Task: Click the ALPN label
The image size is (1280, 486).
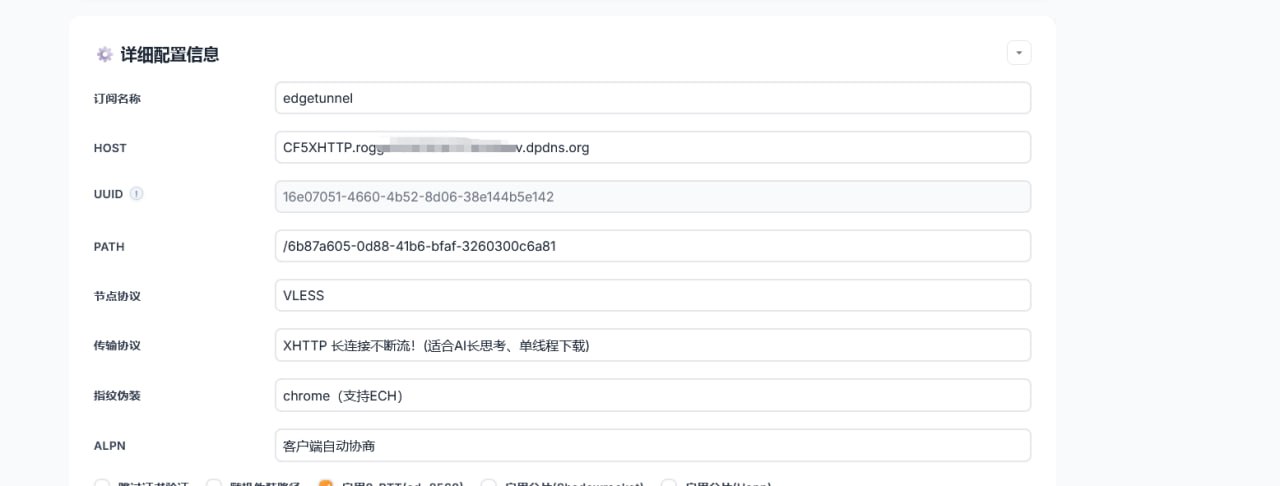Action: [110, 446]
